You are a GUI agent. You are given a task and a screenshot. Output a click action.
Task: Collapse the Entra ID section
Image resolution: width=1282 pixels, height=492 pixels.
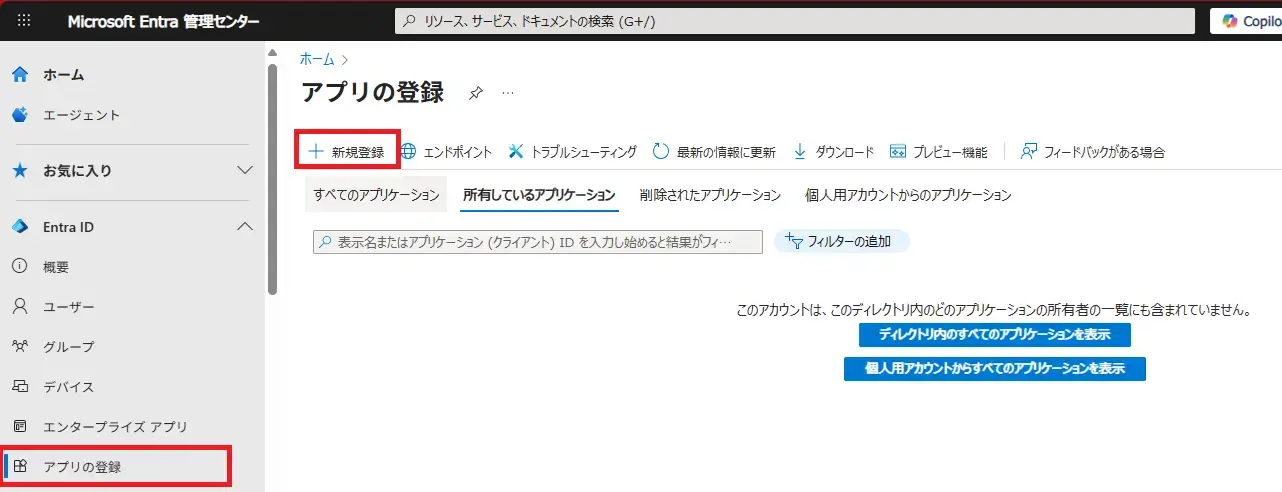[x=244, y=227]
